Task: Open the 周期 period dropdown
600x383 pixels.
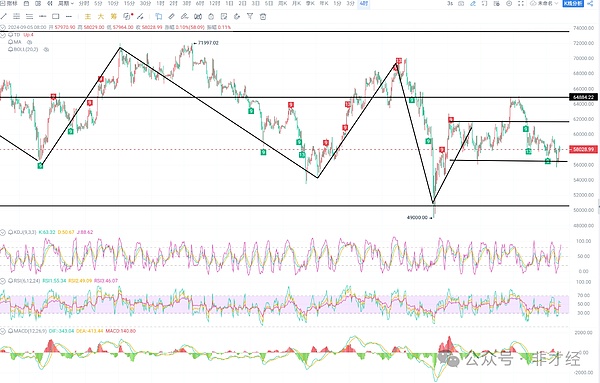Action: (66, 3)
